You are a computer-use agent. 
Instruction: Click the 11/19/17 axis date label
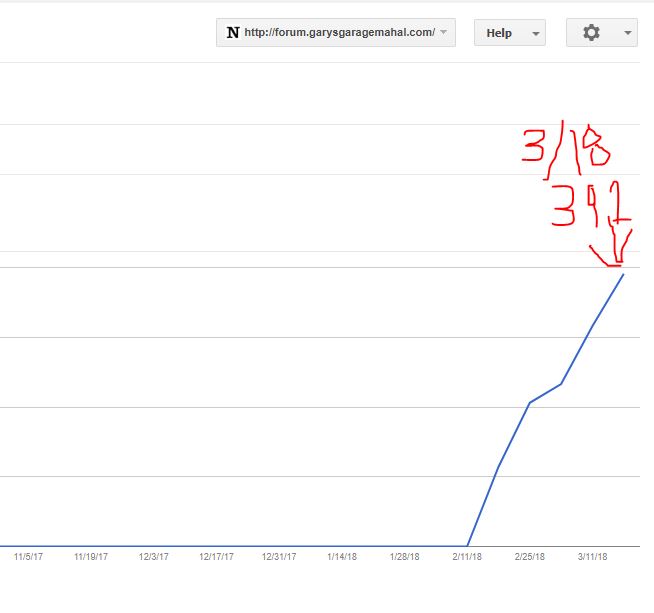91,556
